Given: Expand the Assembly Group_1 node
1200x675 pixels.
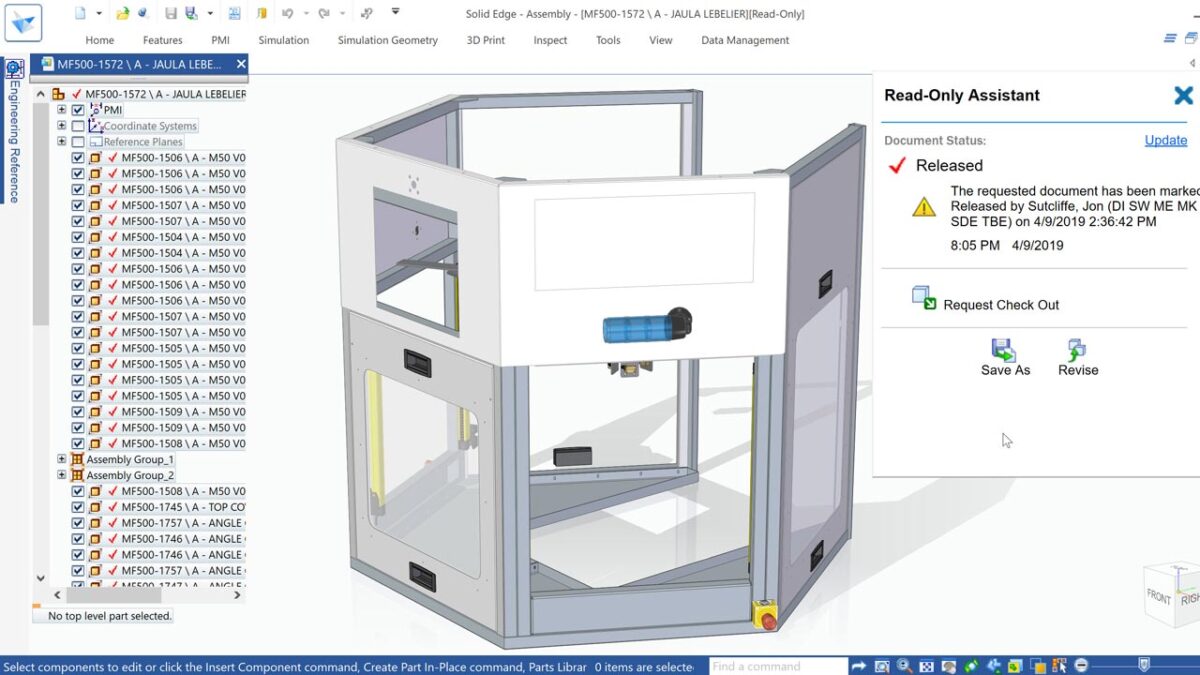Looking at the screenshot, I should [62, 459].
